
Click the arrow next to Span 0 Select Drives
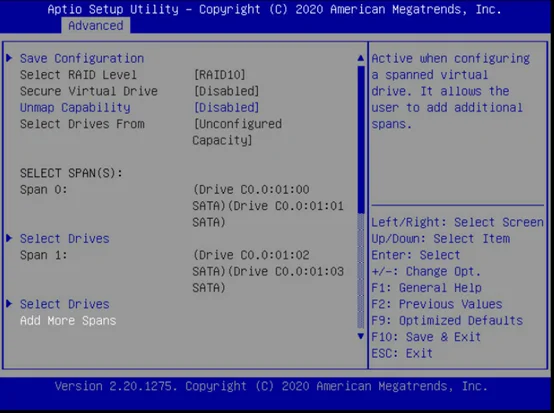pyautogui.click(x=9, y=238)
